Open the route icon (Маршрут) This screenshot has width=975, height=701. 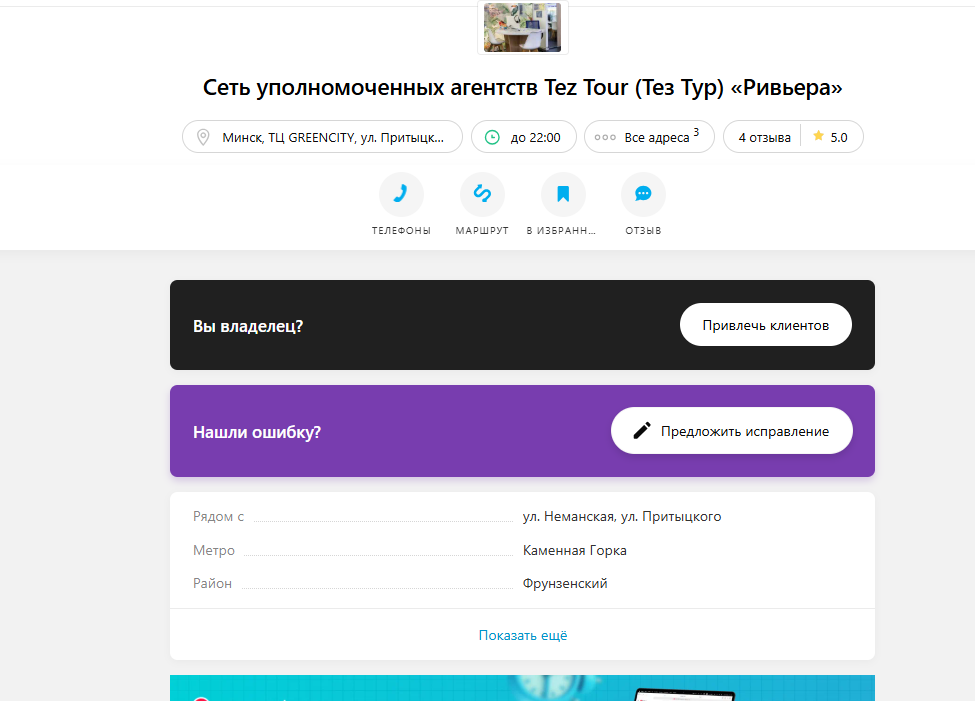pyautogui.click(x=482, y=194)
